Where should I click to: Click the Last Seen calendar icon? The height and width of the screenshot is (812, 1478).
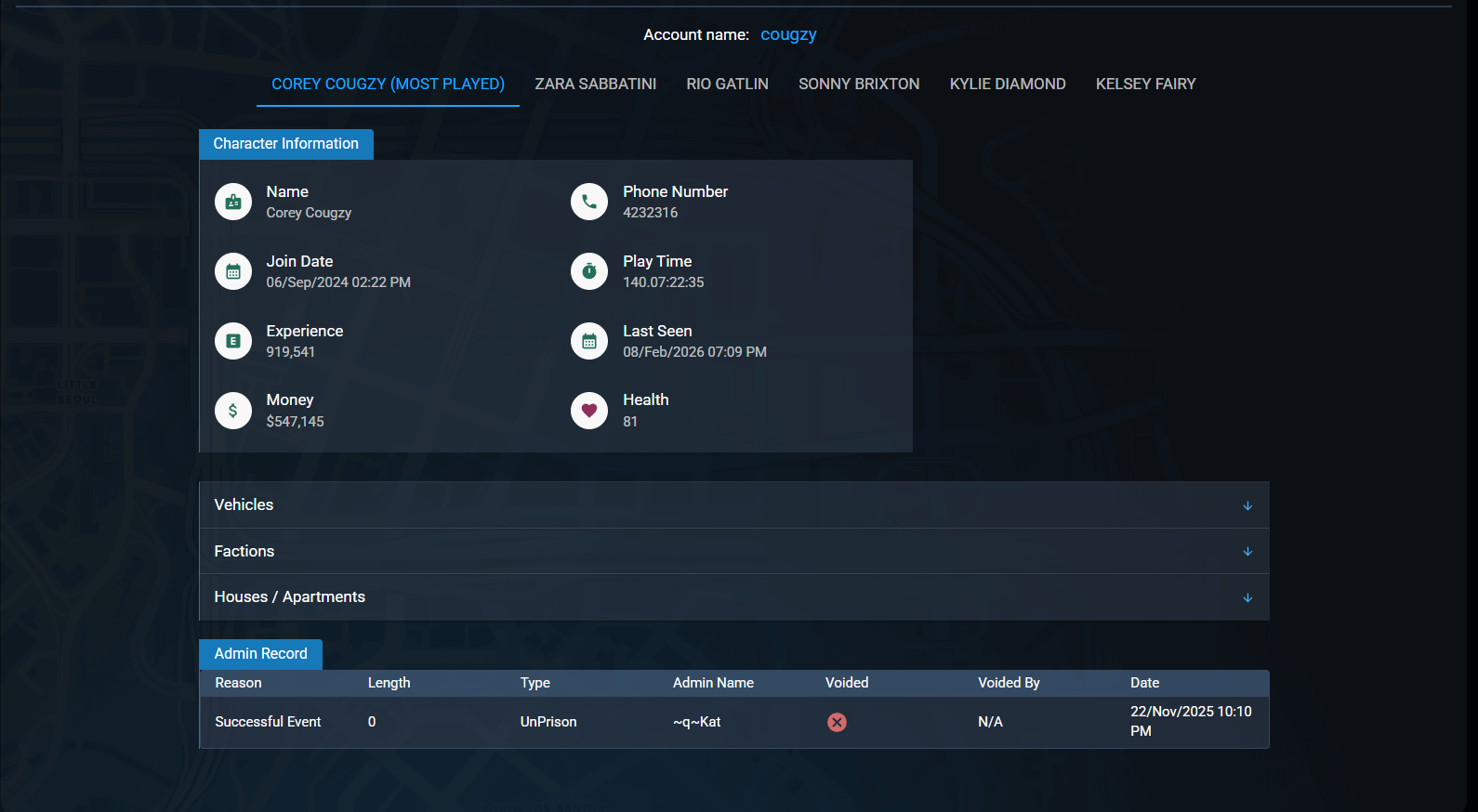(589, 341)
